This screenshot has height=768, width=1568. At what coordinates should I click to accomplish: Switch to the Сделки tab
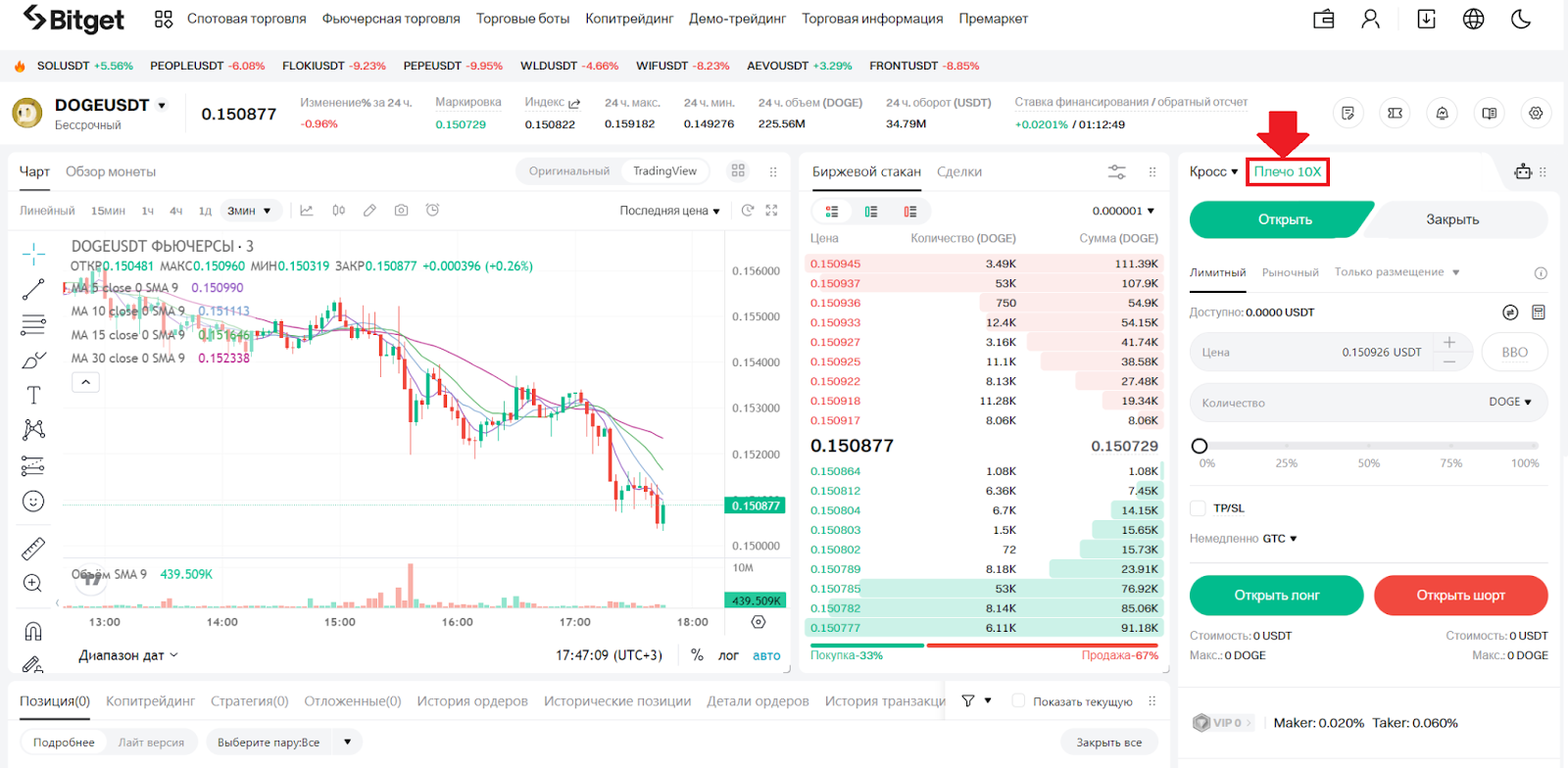tap(958, 172)
